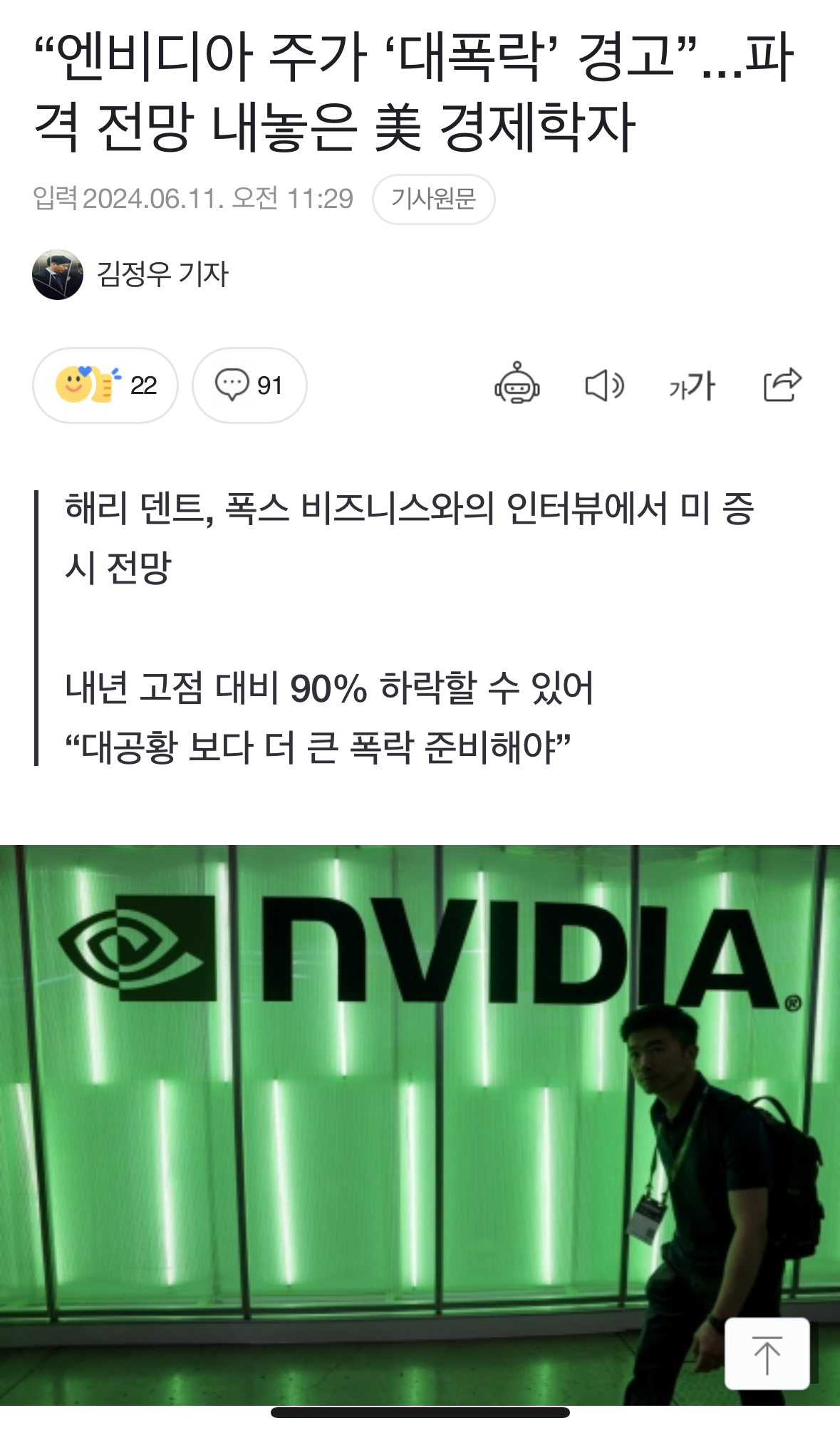Tap the share arrow icon
This screenshot has height=1435, width=840.
pyautogui.click(x=782, y=385)
